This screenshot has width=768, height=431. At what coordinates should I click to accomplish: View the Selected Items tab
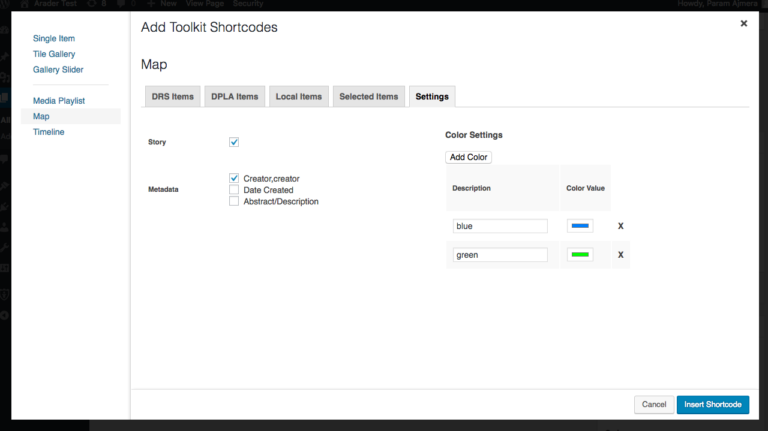368,96
